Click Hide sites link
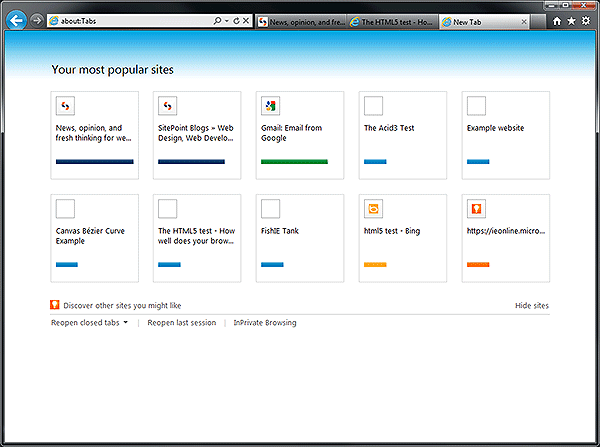Screen dimensions: 600x447 click(x=531, y=306)
